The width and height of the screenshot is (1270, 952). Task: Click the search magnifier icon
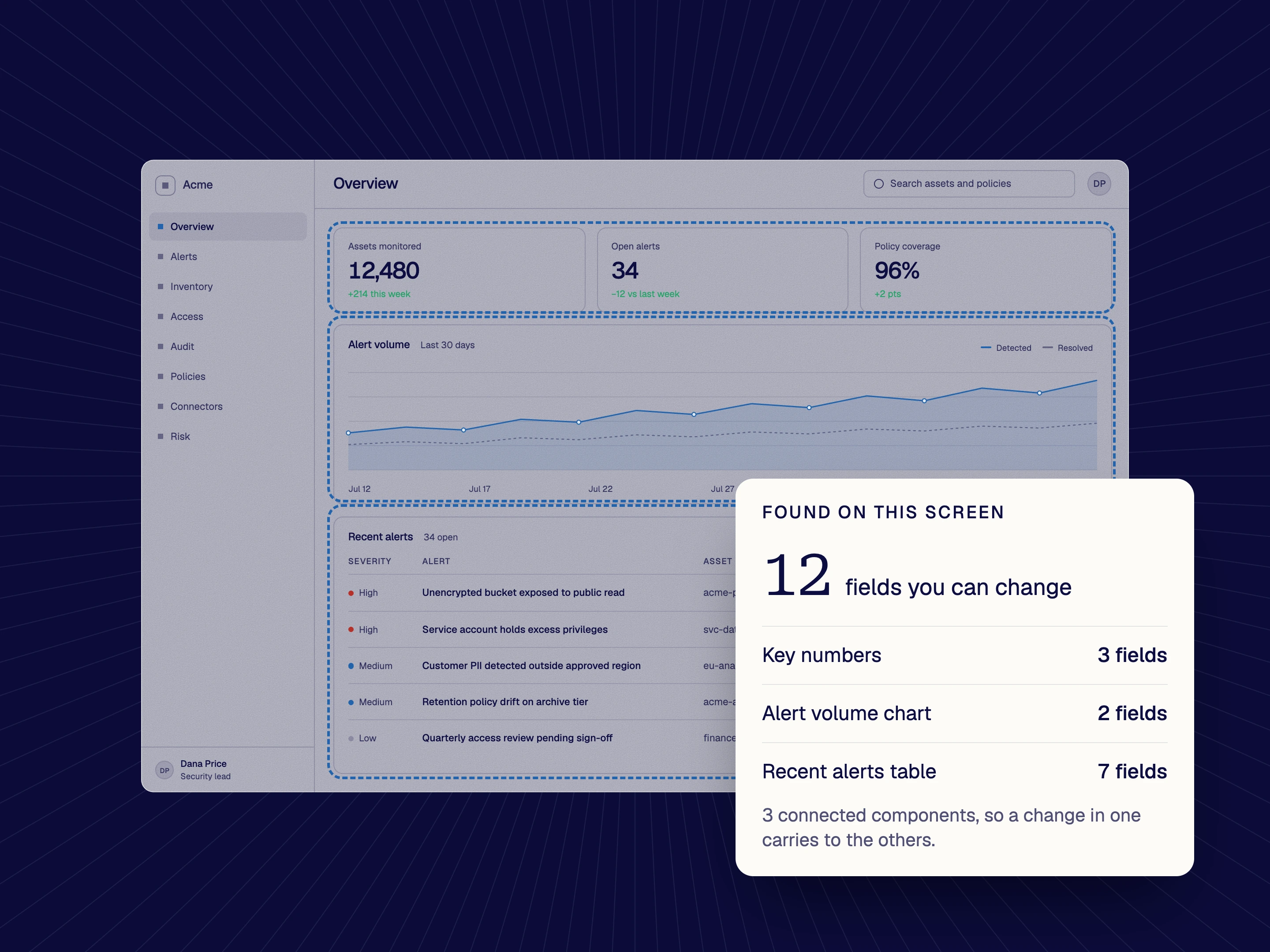coord(878,184)
